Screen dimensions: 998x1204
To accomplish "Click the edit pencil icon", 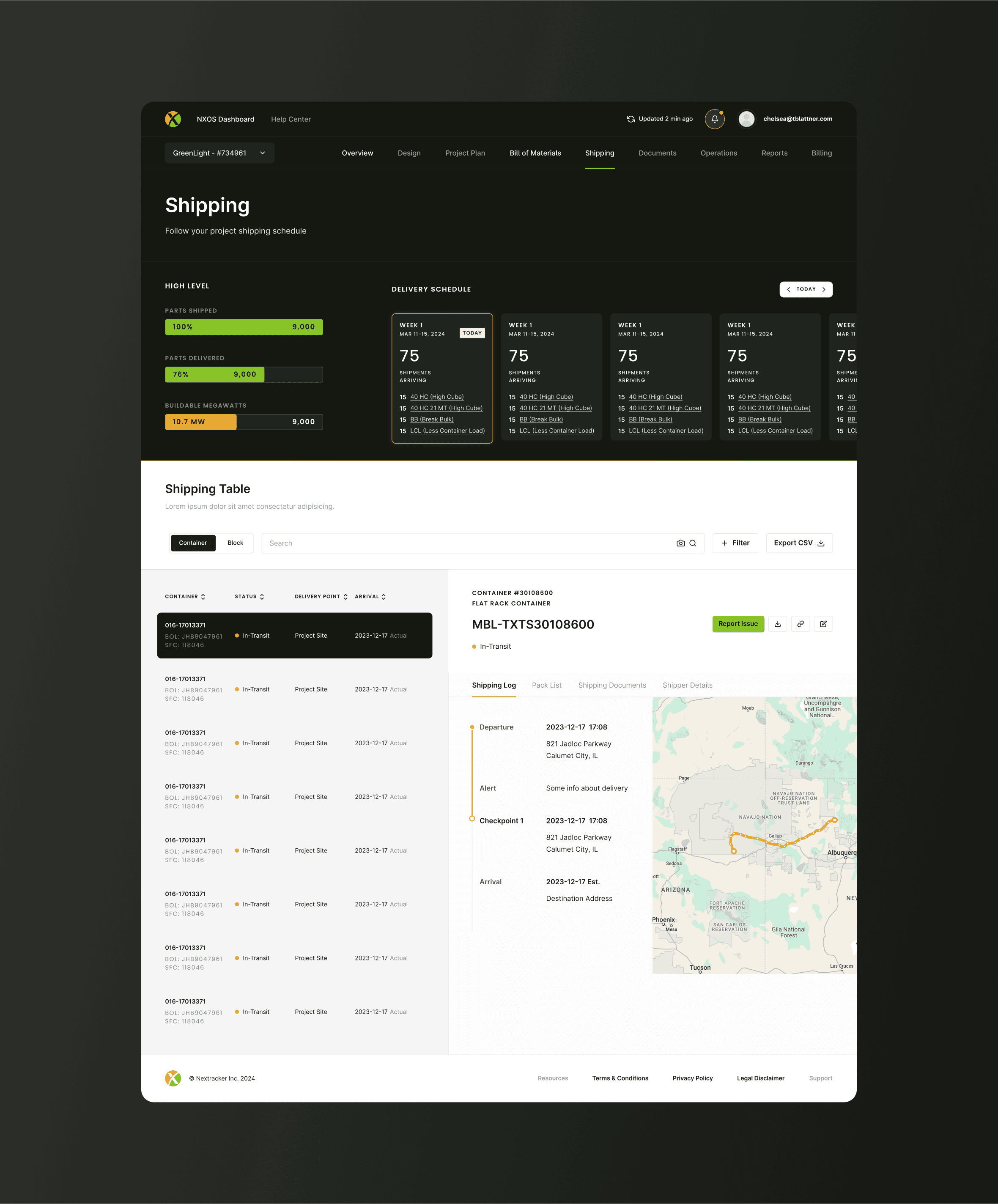I will pyautogui.click(x=823, y=624).
